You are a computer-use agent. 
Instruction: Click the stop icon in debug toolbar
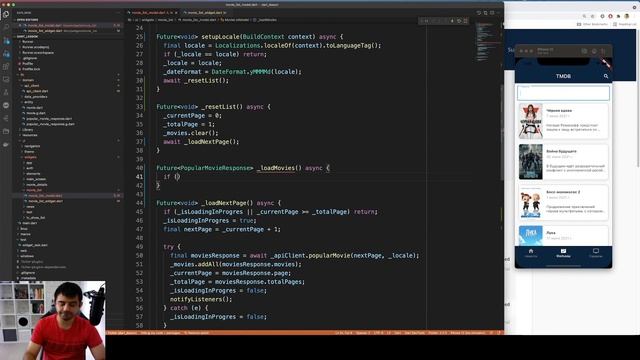coord(465,21)
